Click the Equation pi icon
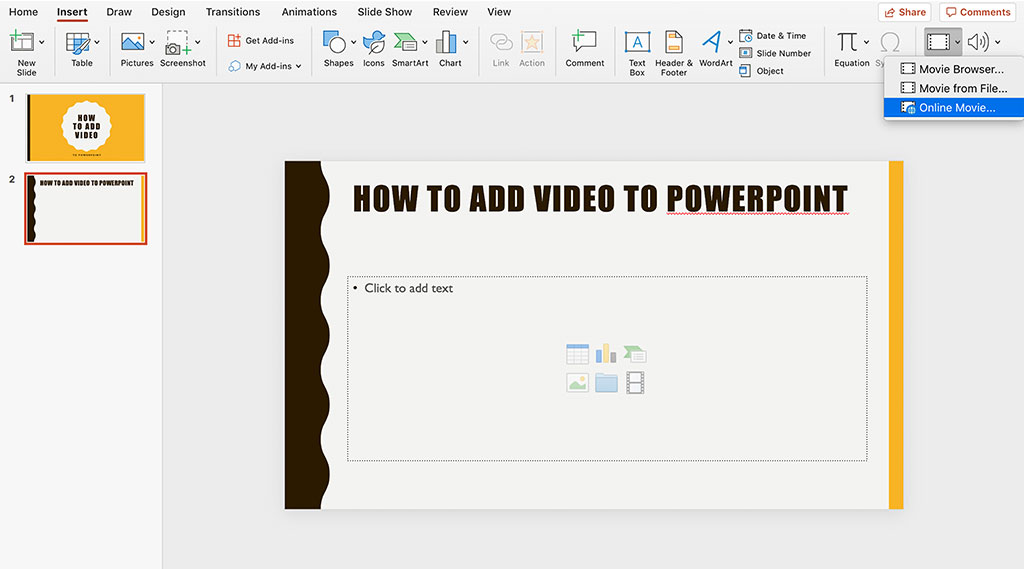Image resolution: width=1024 pixels, height=569 pixels. [848, 42]
